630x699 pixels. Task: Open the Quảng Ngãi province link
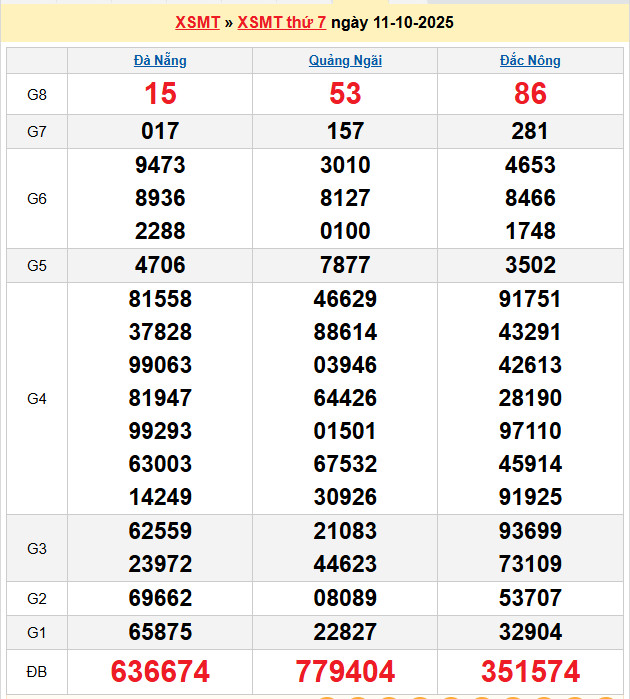point(345,60)
